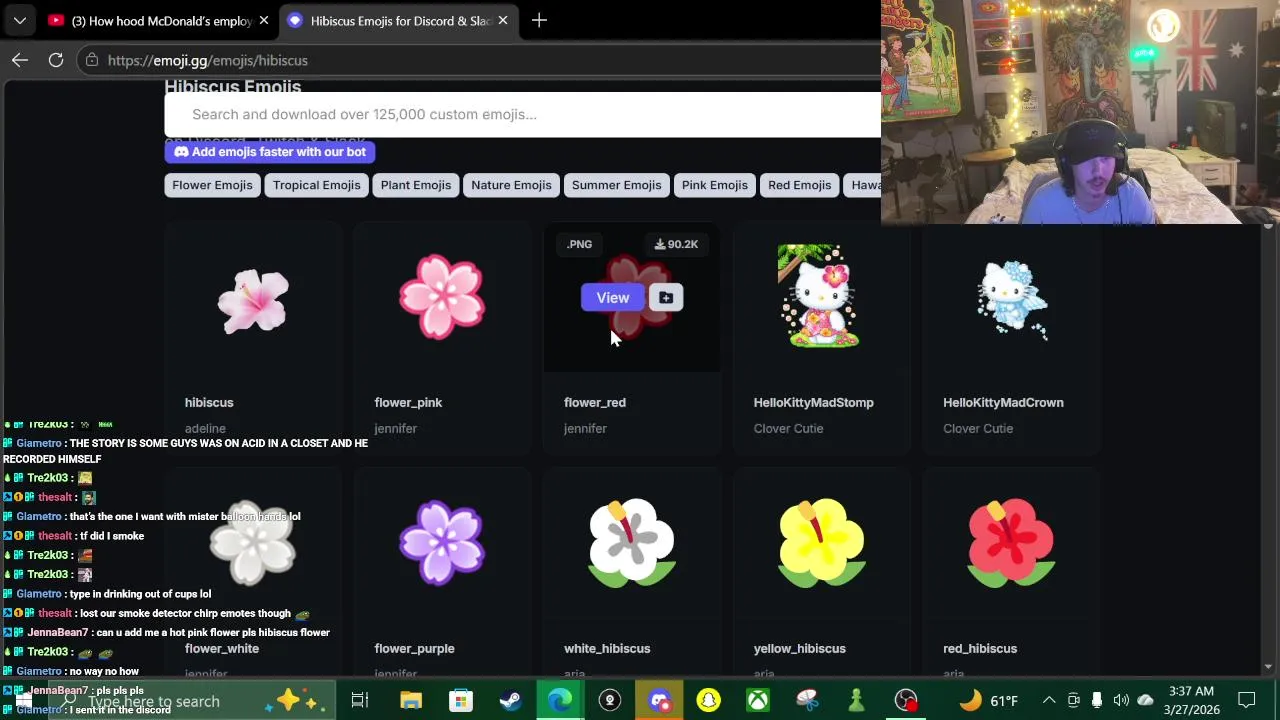Viewport: 1280px width, 720px height.
Task: Open volume control in system tray
Action: [x=1121, y=700]
